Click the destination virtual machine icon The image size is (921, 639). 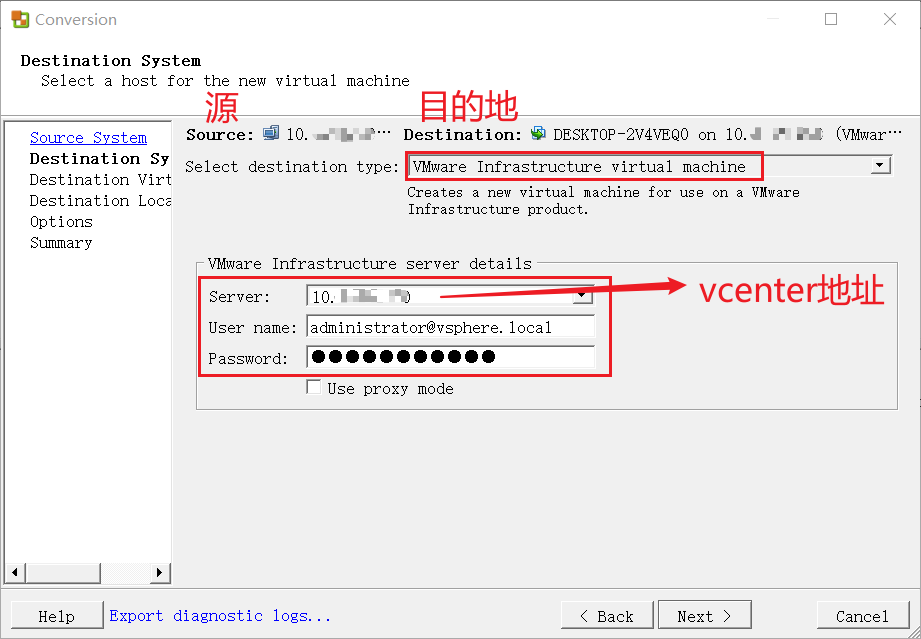(537, 133)
